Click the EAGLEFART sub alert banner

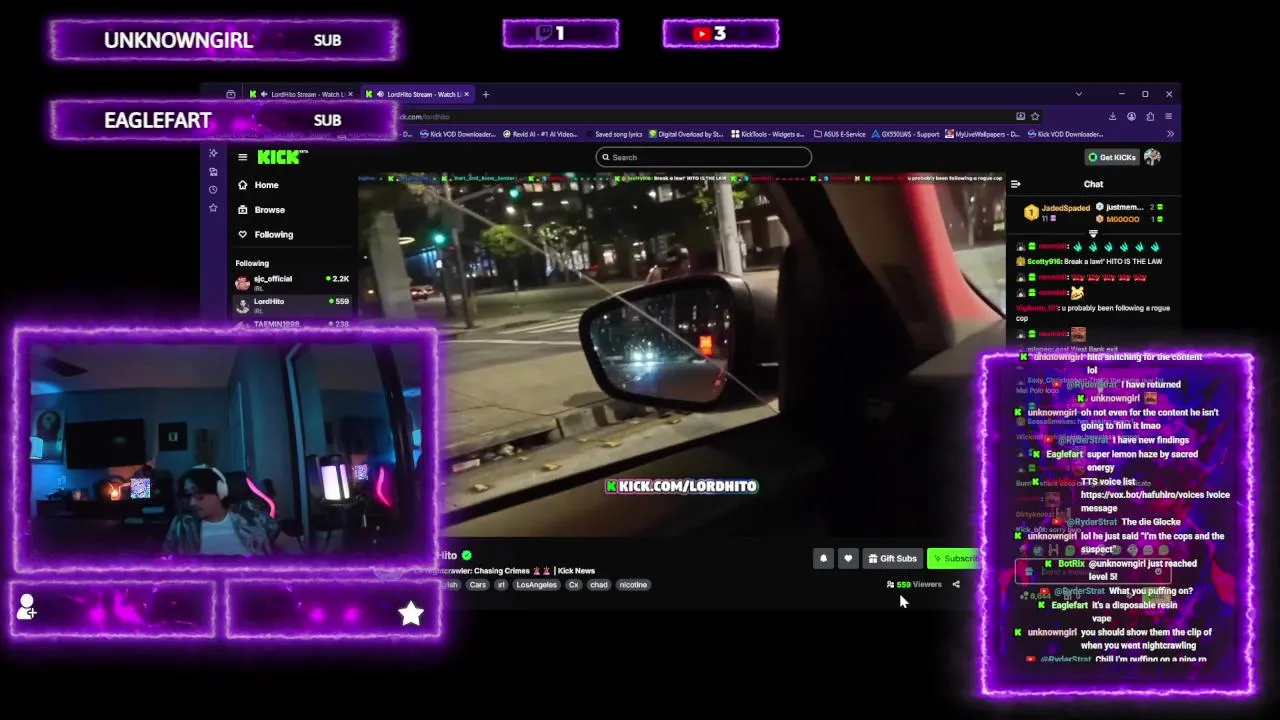[x=224, y=120]
